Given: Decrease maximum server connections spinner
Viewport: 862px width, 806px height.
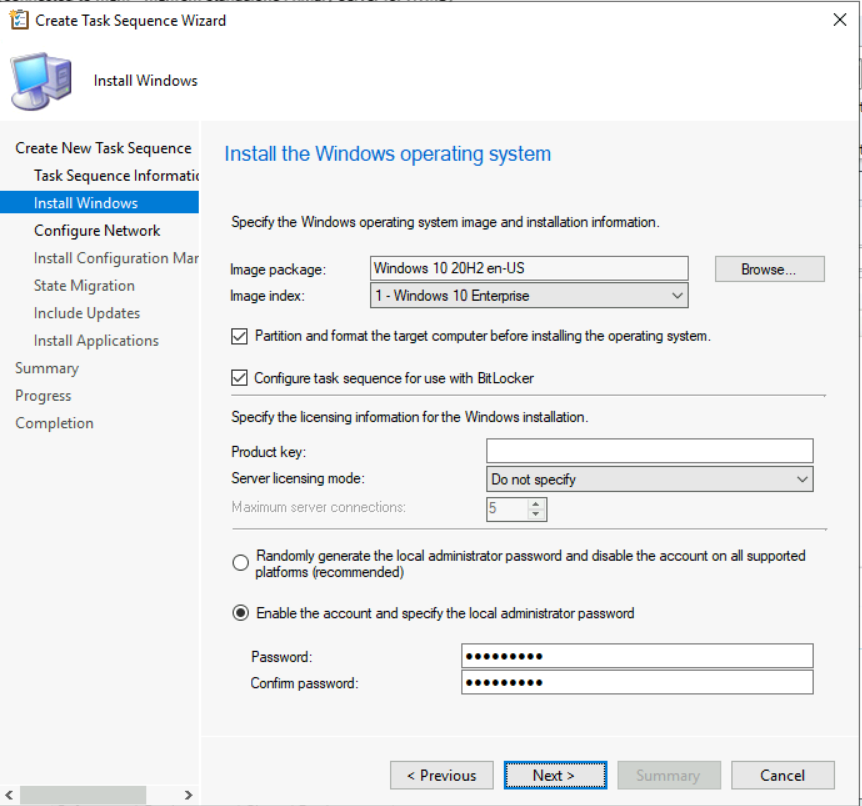Looking at the screenshot, I should pyautogui.click(x=537, y=514).
